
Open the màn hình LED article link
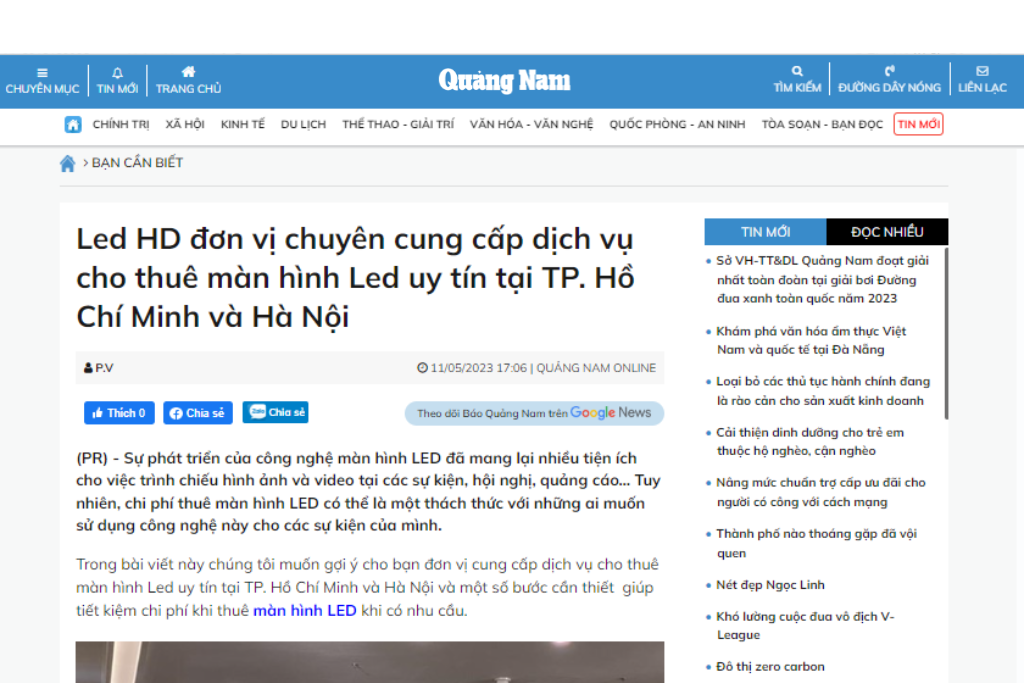(x=304, y=610)
